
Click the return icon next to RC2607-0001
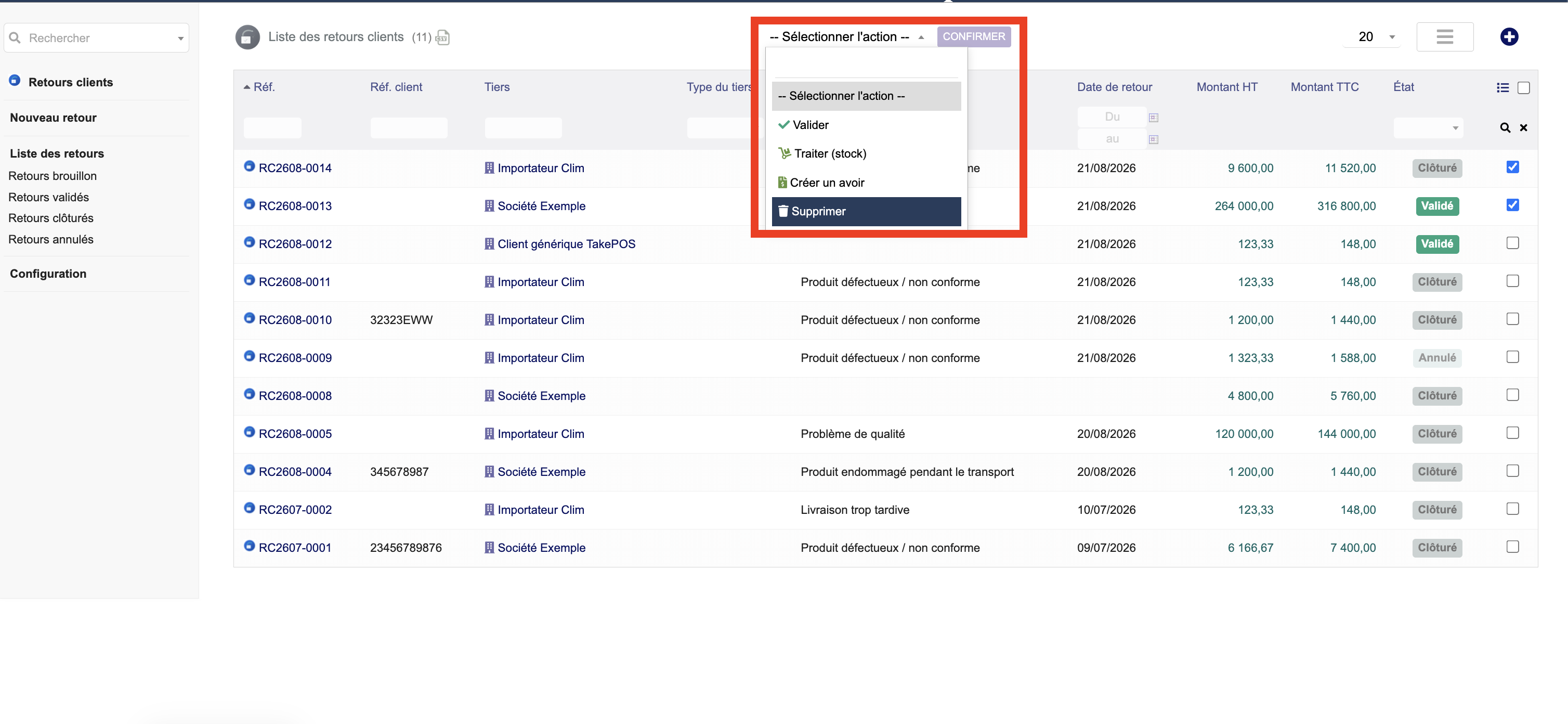click(x=249, y=546)
